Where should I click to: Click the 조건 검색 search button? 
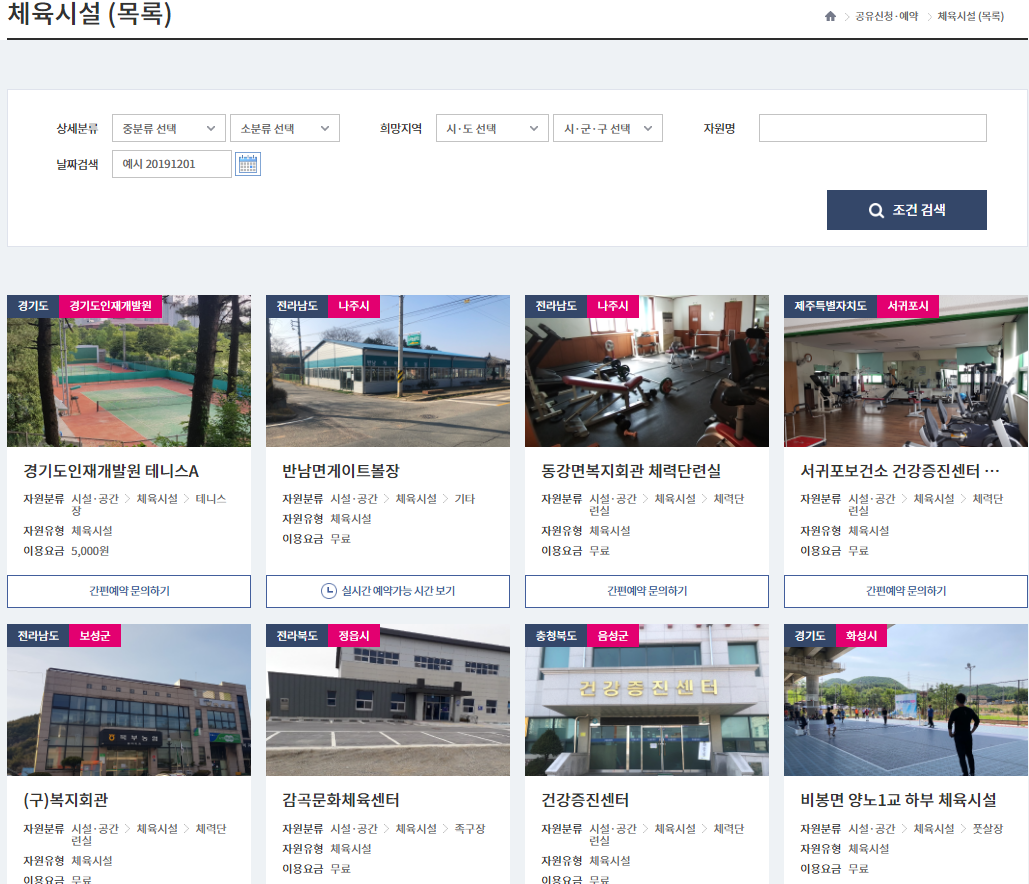906,210
